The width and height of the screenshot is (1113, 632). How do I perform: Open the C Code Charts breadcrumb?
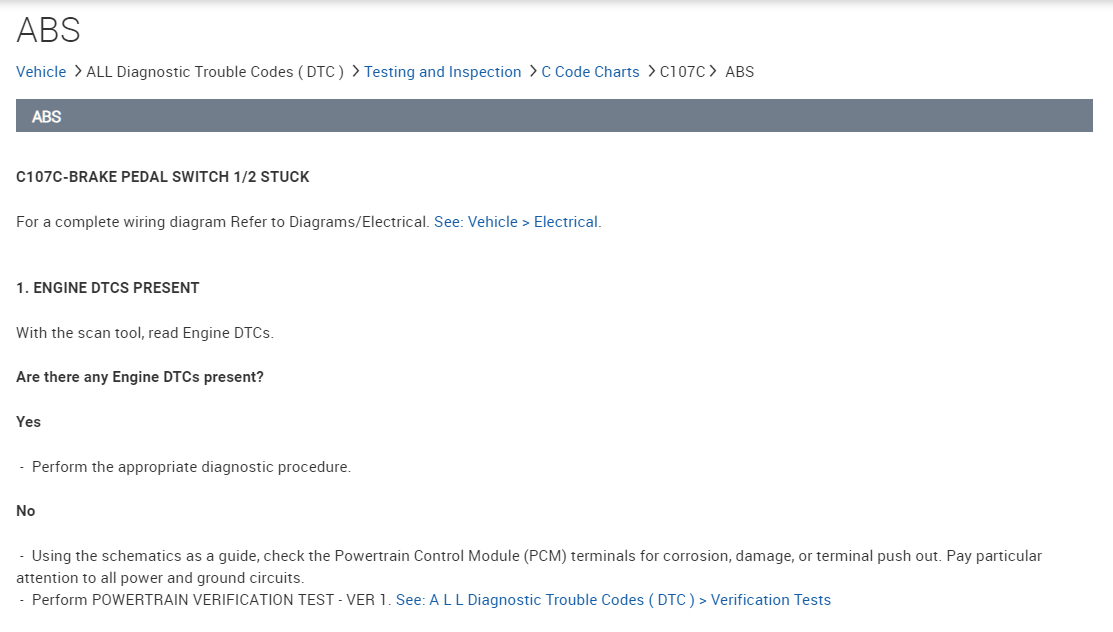point(590,72)
